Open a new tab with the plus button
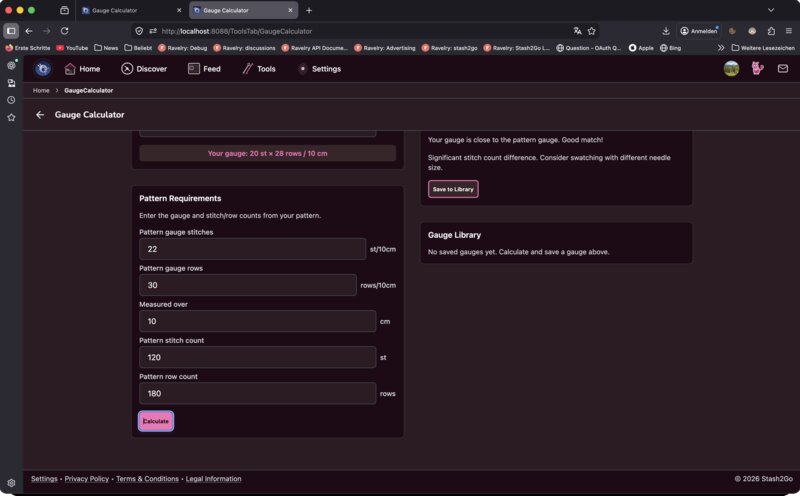Viewport: 800px width, 496px height. tap(309, 10)
